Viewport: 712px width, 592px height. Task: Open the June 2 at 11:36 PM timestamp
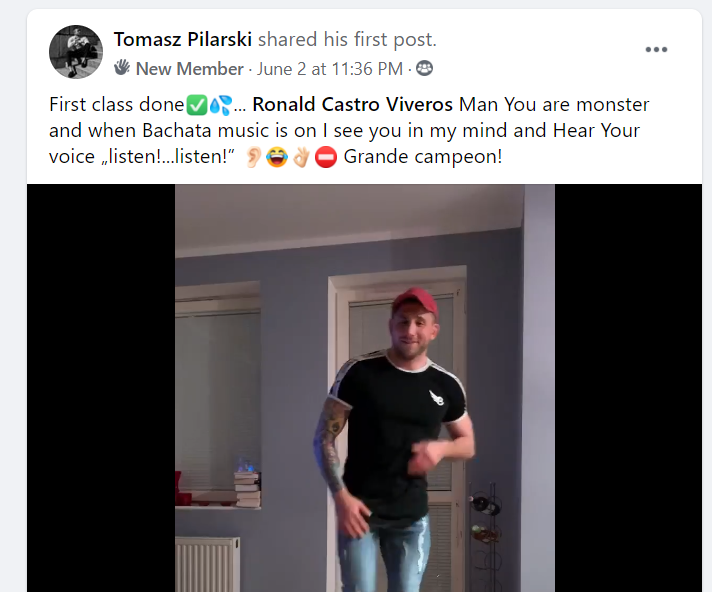tap(330, 69)
